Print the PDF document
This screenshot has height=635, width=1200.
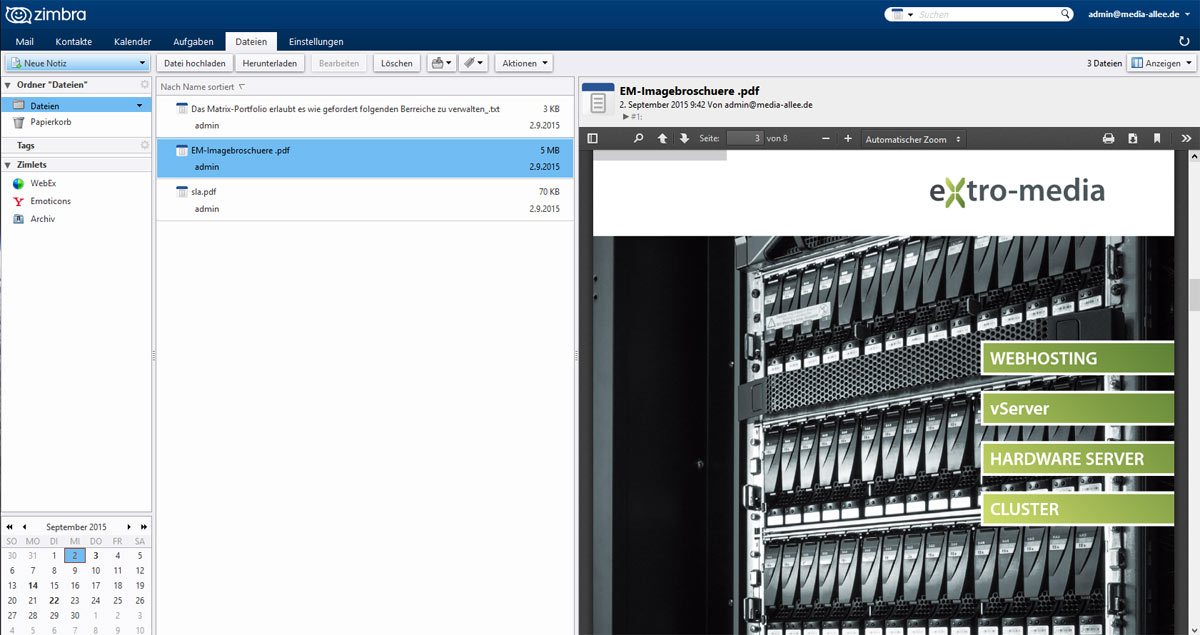coord(1108,139)
